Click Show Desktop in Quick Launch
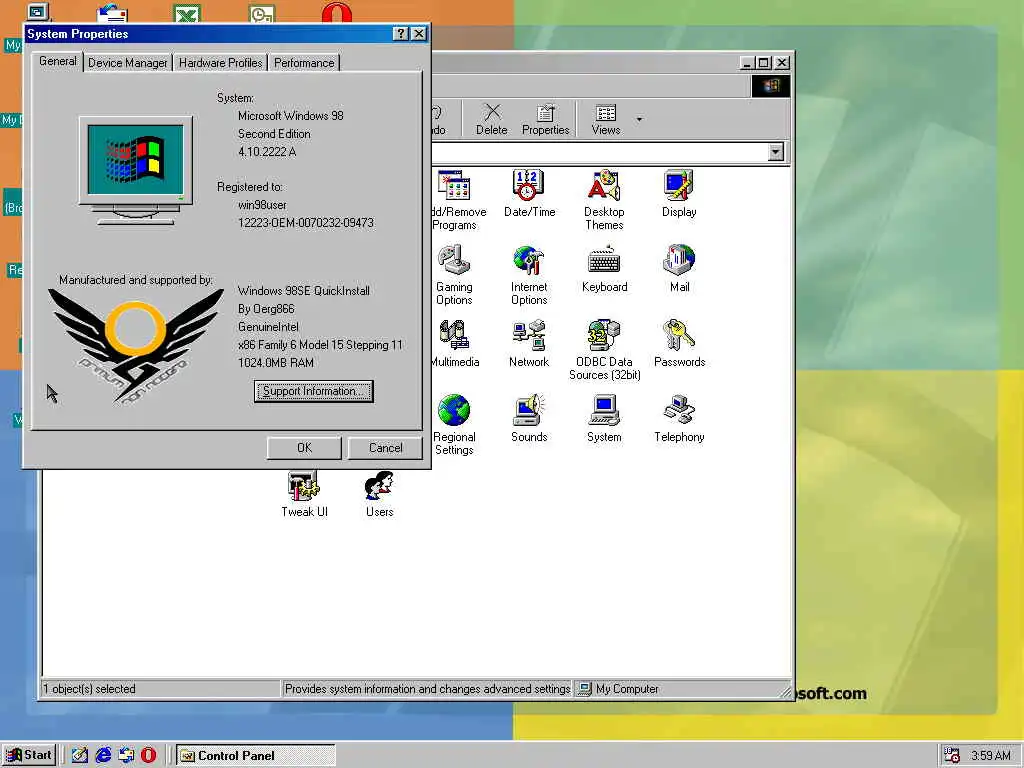Screen dimensions: 1024x768 [80, 755]
